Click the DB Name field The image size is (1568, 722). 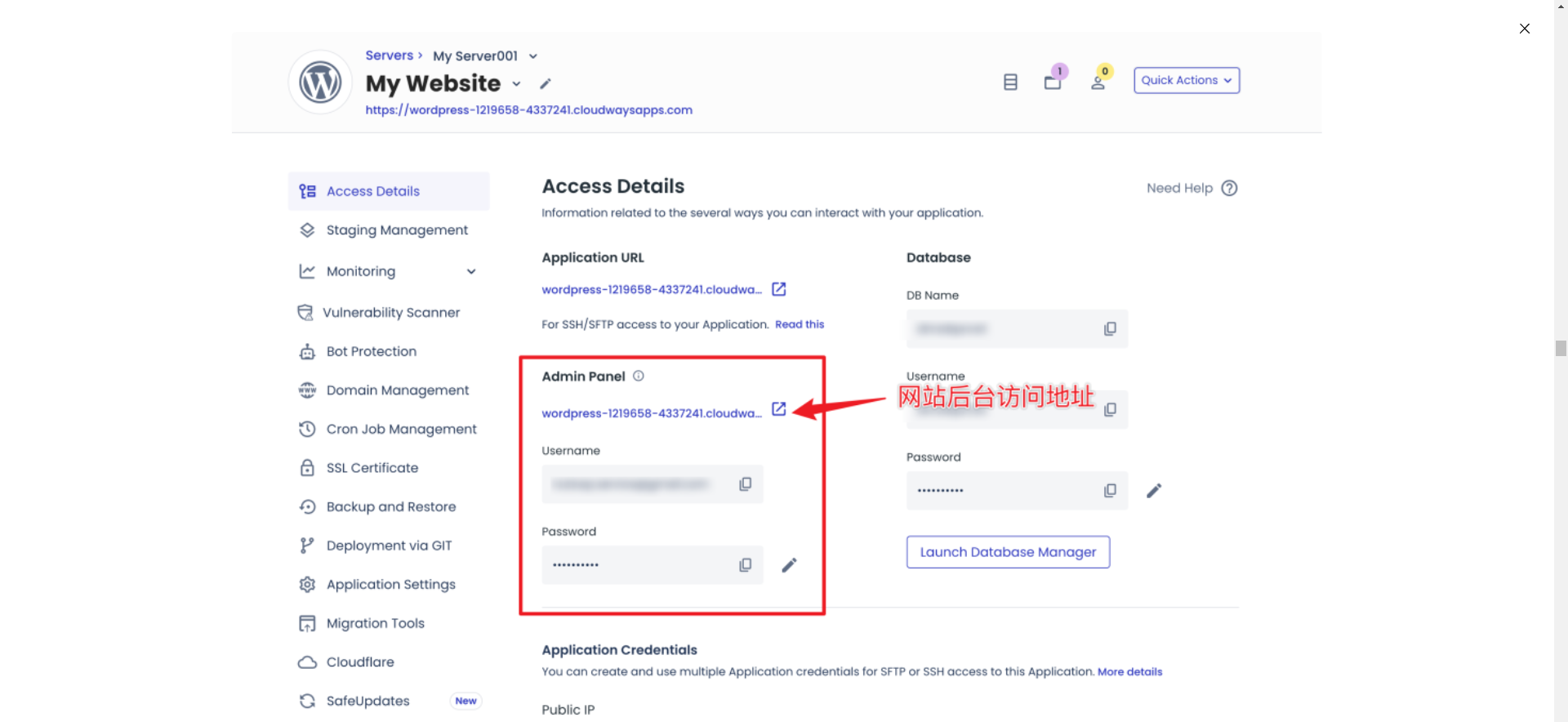(x=1017, y=328)
